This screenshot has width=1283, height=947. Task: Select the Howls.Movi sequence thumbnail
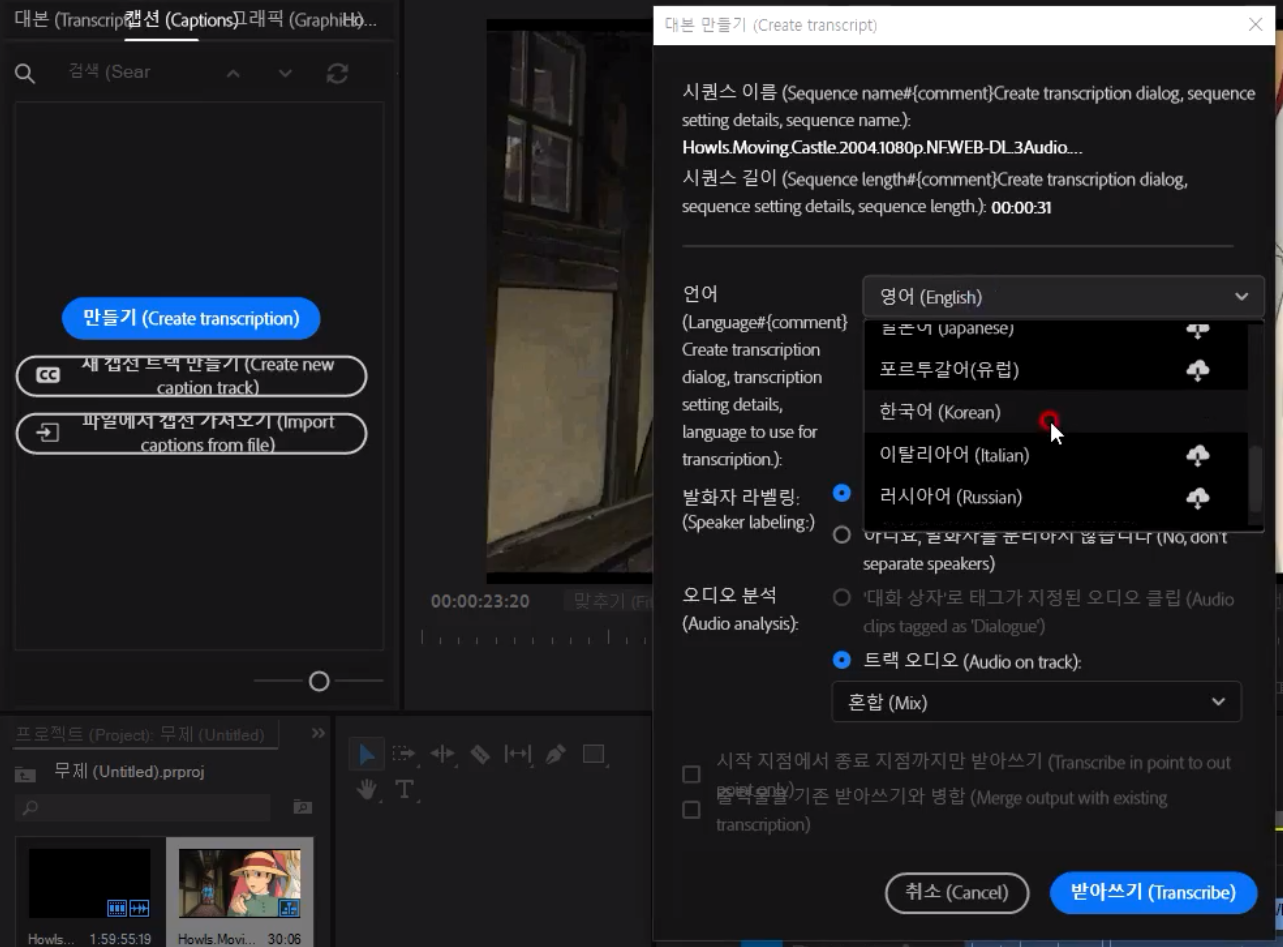240,883
